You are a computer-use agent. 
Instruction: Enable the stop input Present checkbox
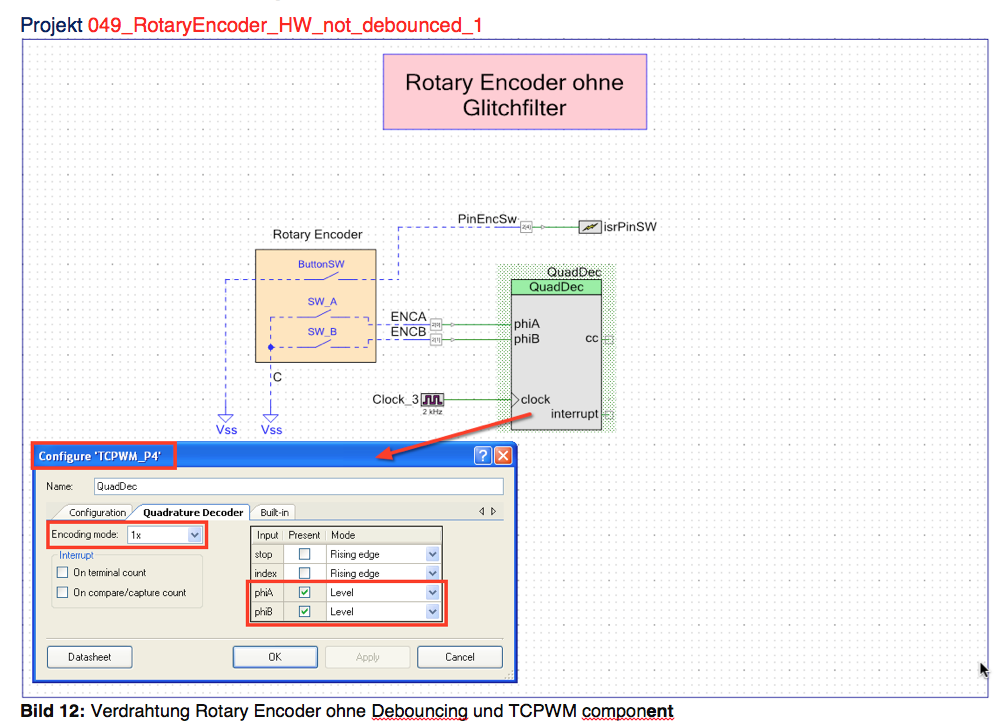click(x=304, y=554)
